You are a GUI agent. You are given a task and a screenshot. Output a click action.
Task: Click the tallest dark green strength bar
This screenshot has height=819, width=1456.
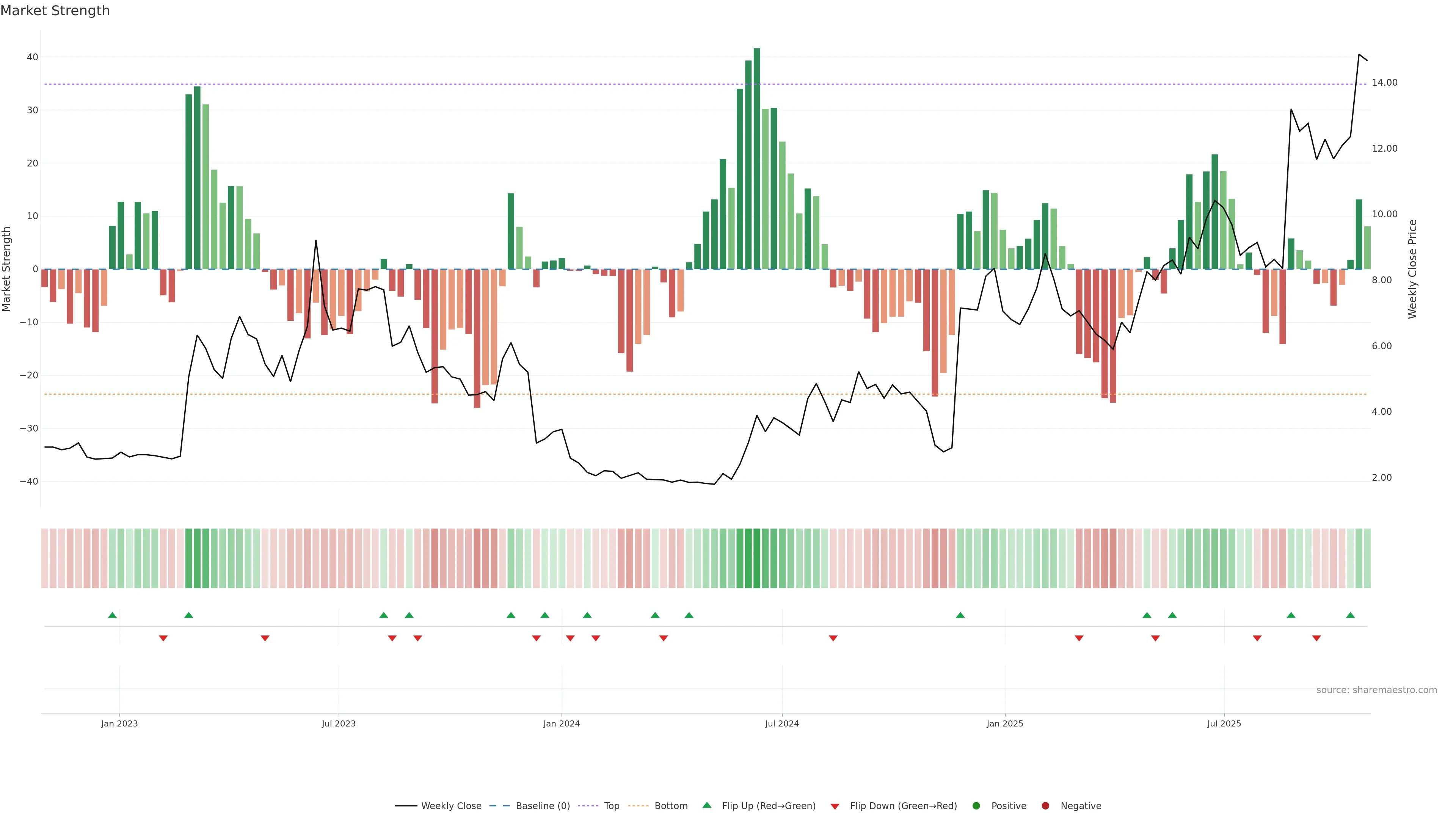pos(757,158)
